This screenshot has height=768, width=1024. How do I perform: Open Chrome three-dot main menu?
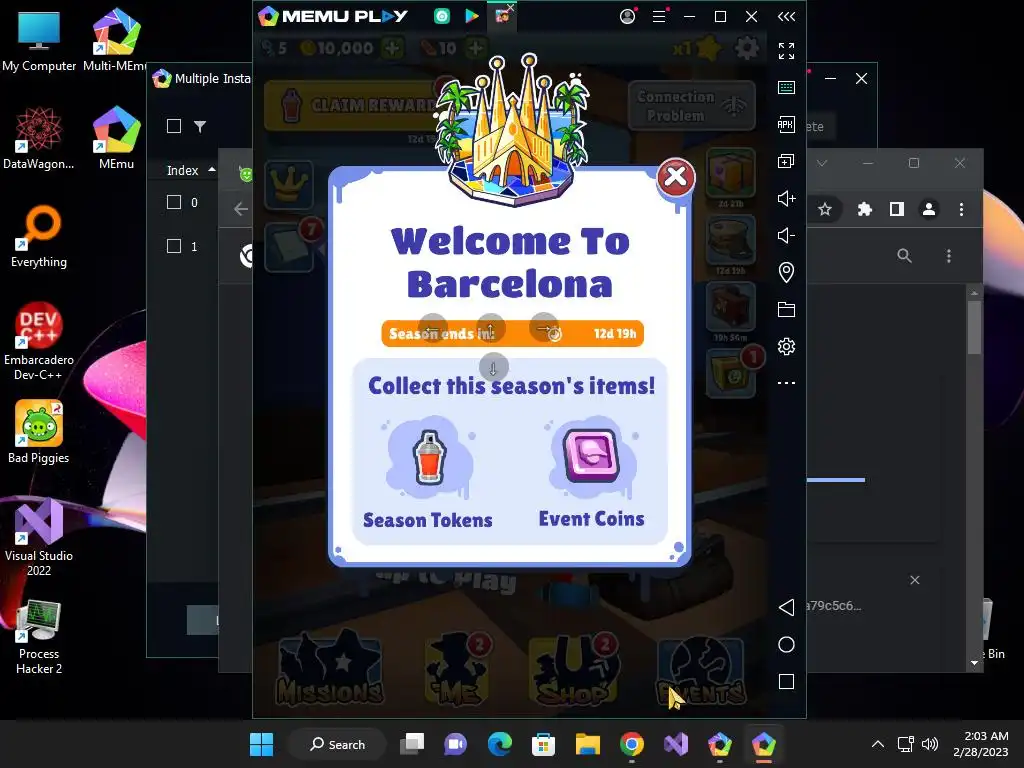961,209
